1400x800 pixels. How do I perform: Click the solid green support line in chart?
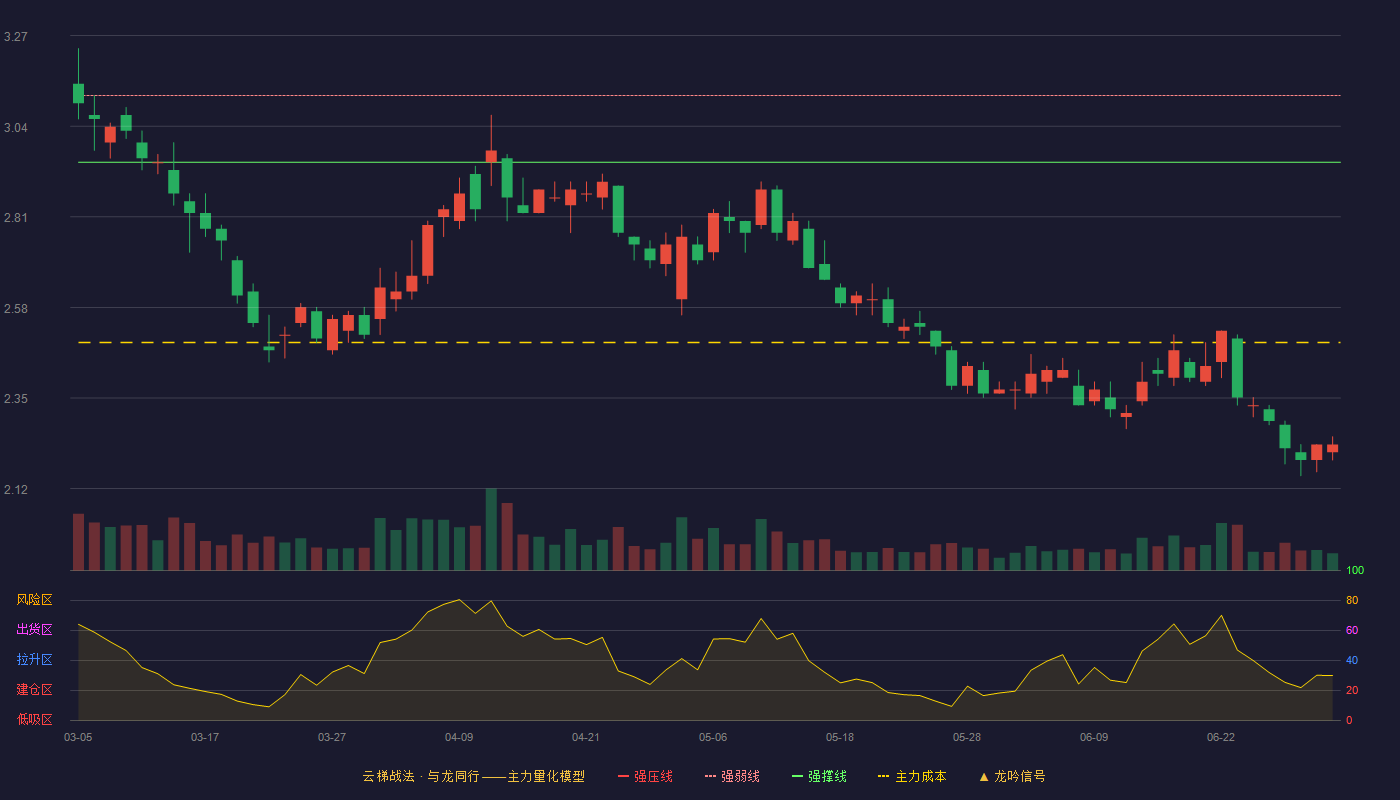[x=709, y=162]
